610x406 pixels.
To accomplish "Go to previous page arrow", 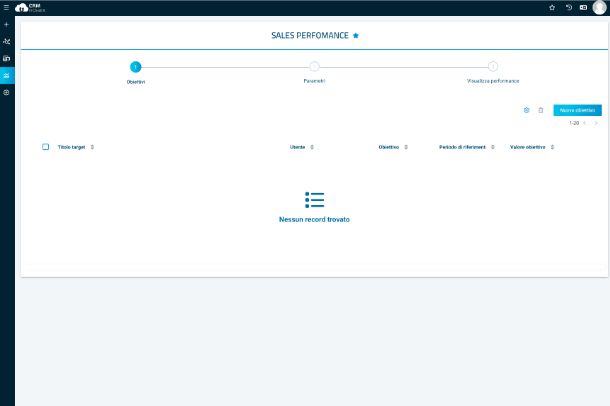I will tap(584, 123).
